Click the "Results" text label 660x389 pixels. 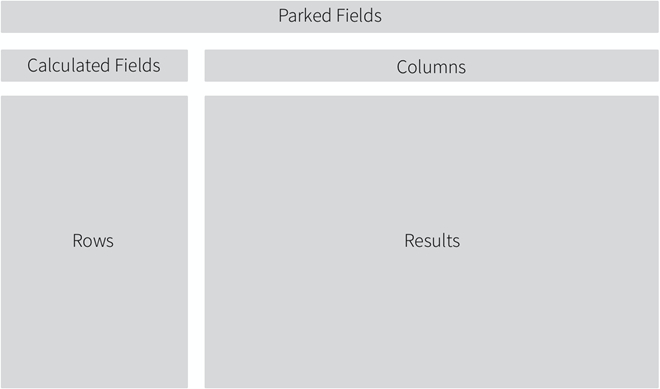(432, 241)
